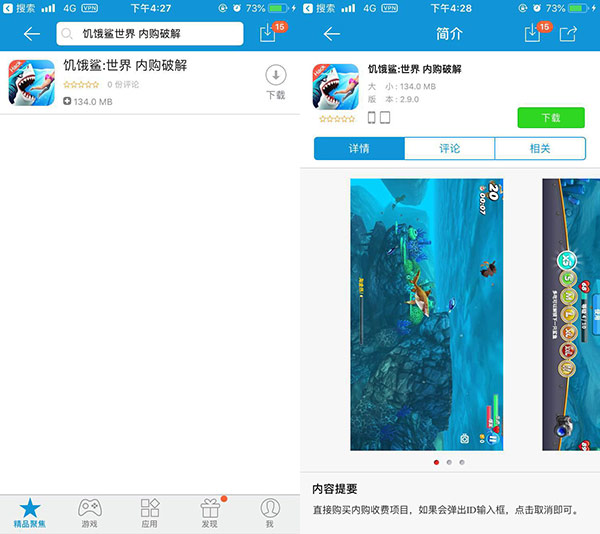
Task: Select the 评论 tab
Action: tap(450, 148)
